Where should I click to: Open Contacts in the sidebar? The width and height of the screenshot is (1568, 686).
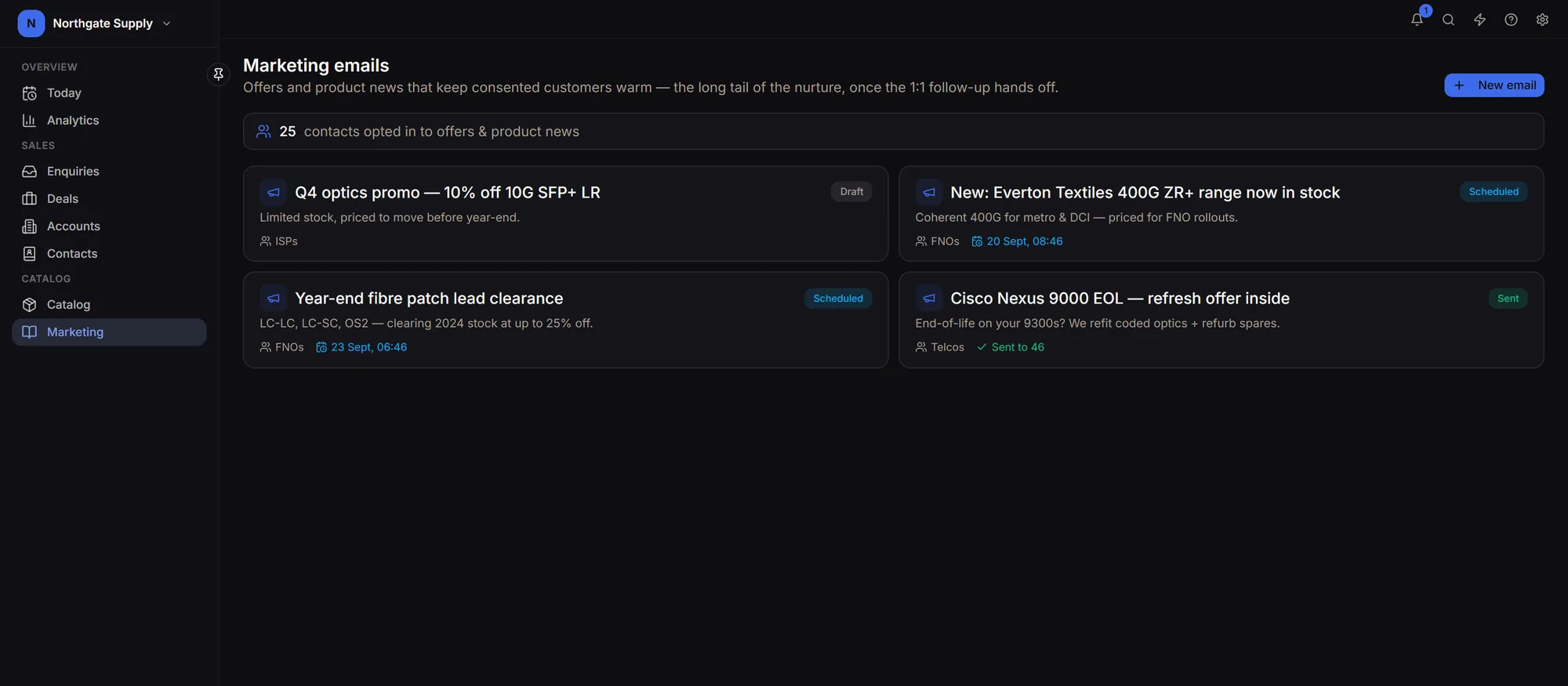[x=109, y=253]
